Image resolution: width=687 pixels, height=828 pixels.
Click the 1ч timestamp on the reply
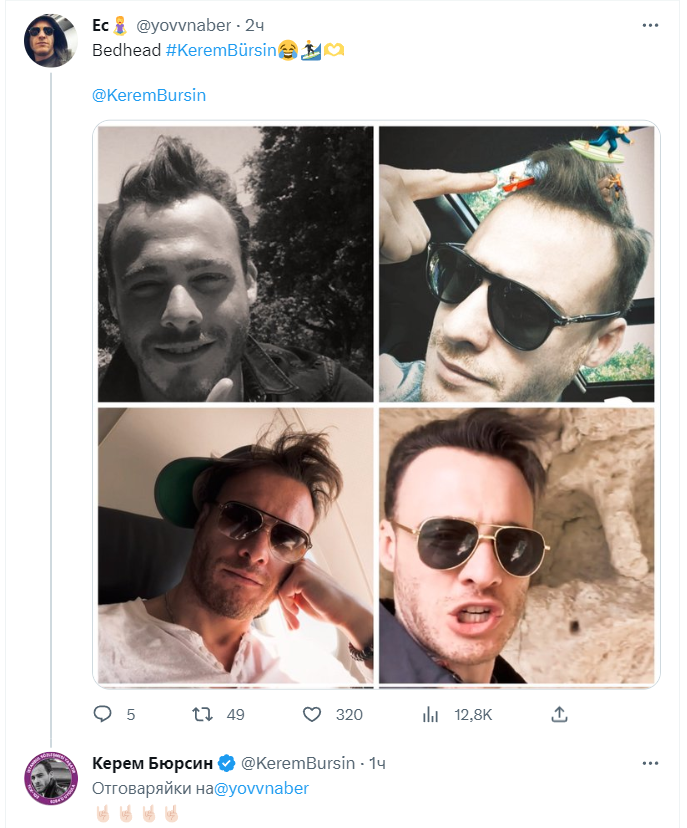[x=377, y=763]
